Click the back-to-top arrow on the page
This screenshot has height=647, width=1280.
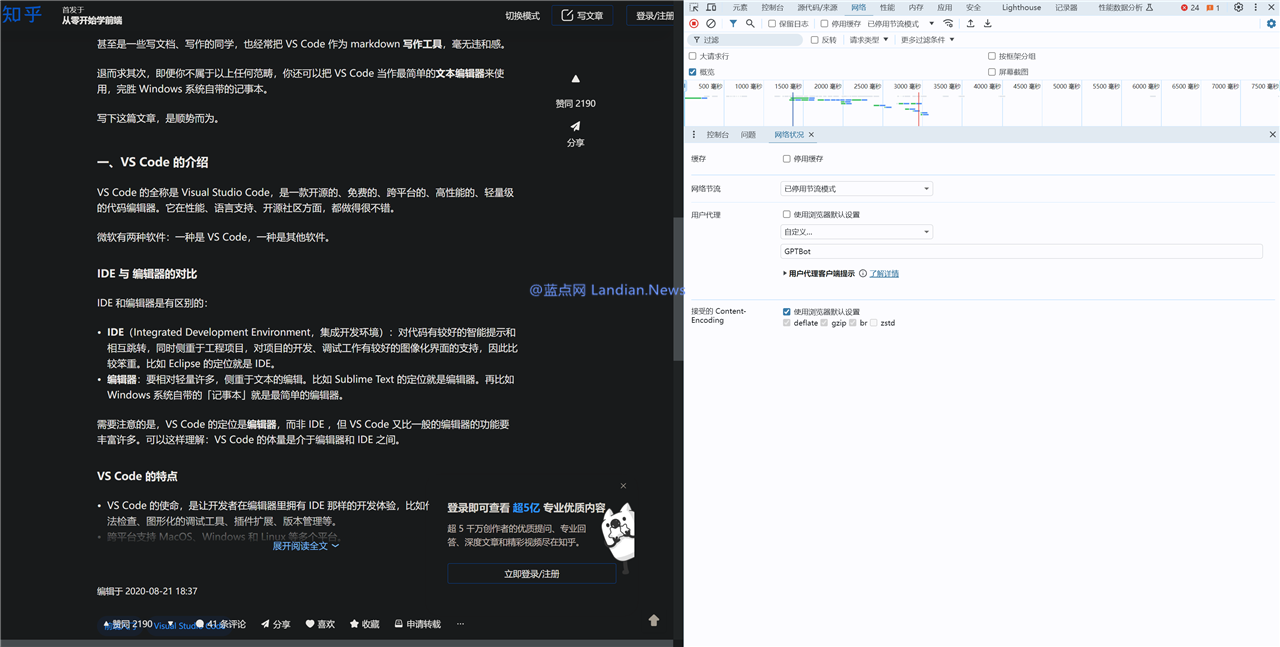654,620
